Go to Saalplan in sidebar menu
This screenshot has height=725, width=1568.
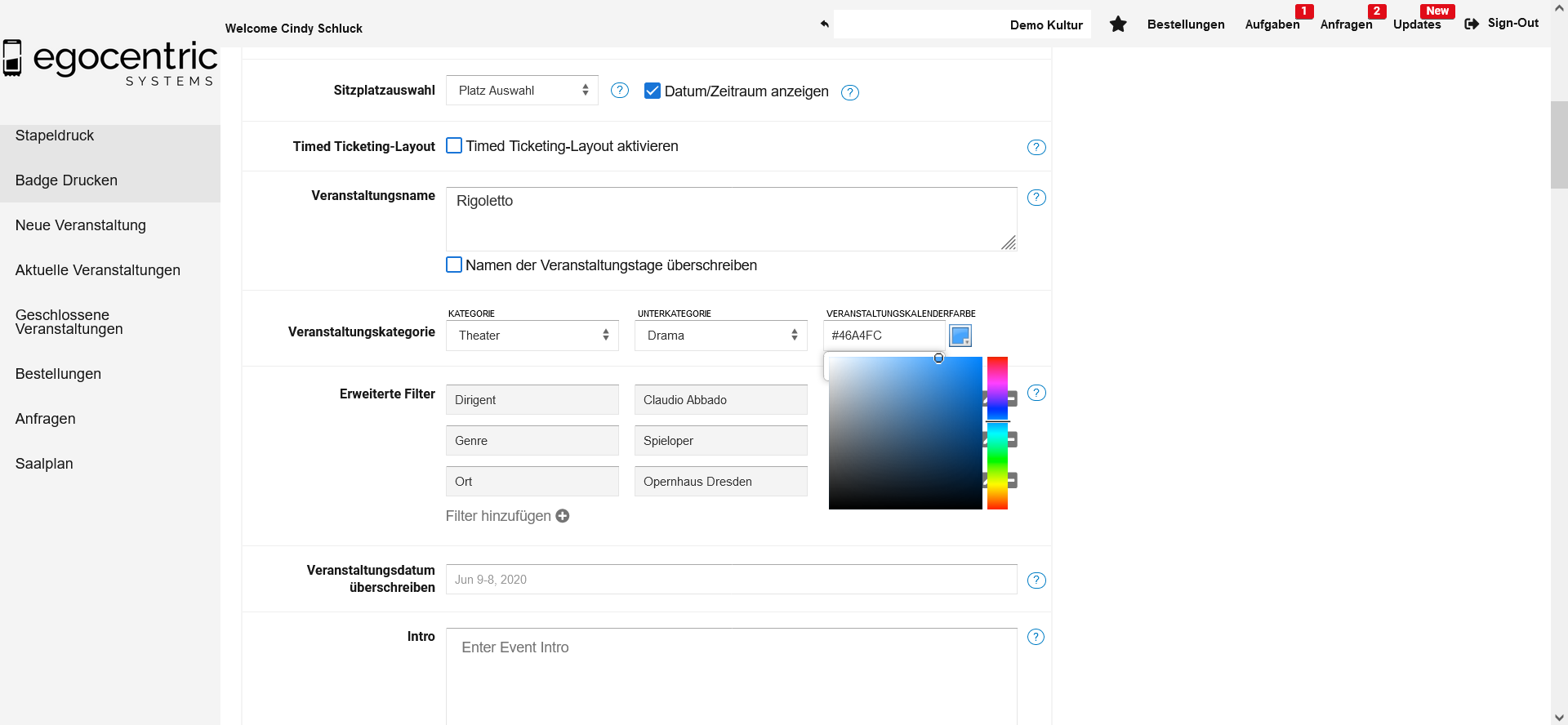[44, 464]
